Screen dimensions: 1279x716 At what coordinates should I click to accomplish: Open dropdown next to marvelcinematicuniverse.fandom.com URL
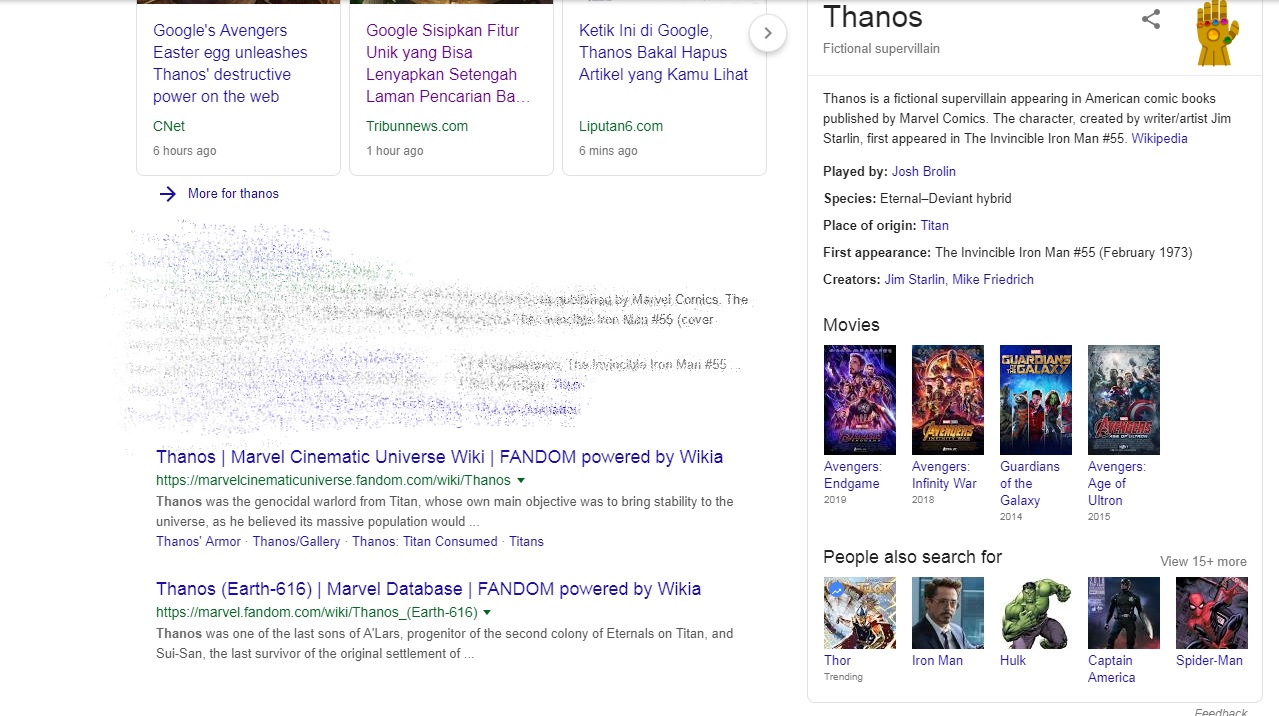coord(521,481)
